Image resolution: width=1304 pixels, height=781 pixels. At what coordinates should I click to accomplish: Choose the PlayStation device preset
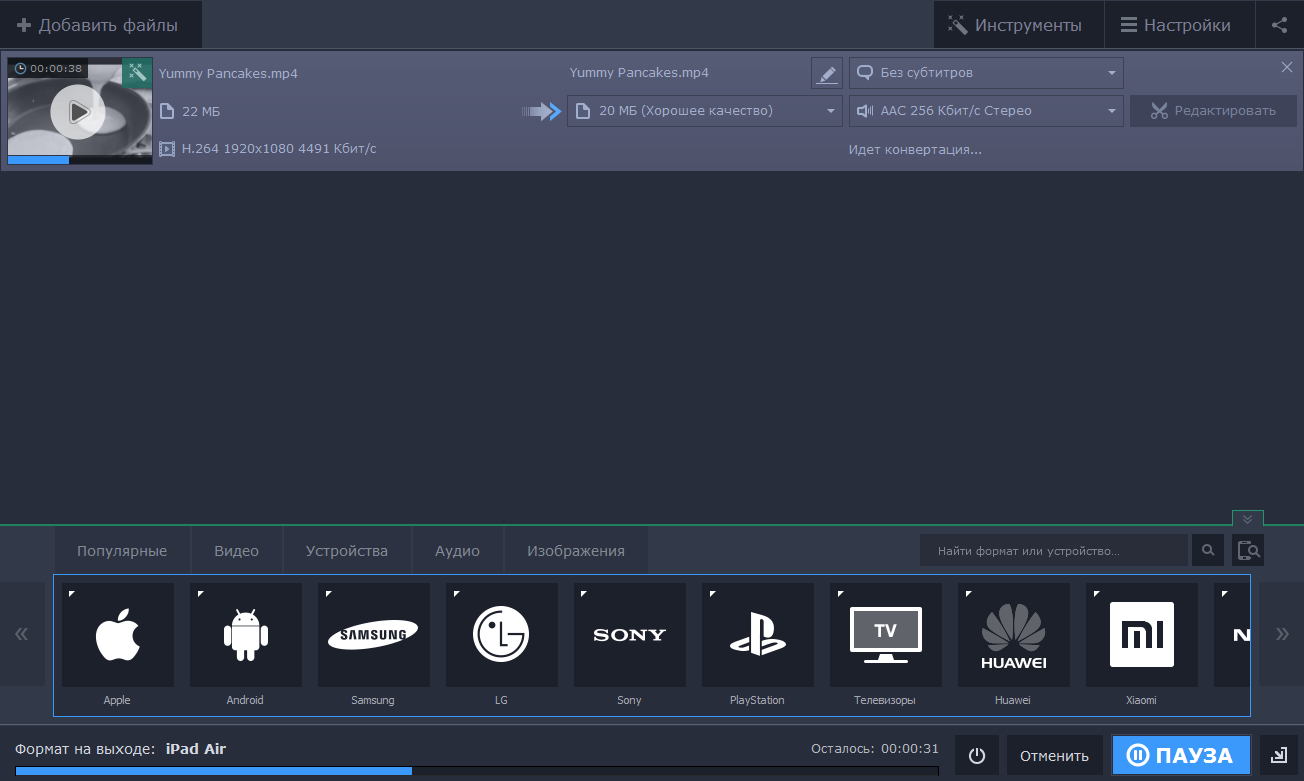tap(757, 635)
